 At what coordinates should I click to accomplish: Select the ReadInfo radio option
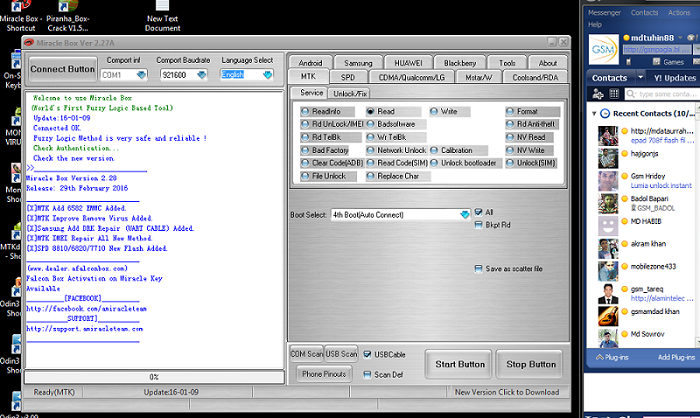click(305, 111)
